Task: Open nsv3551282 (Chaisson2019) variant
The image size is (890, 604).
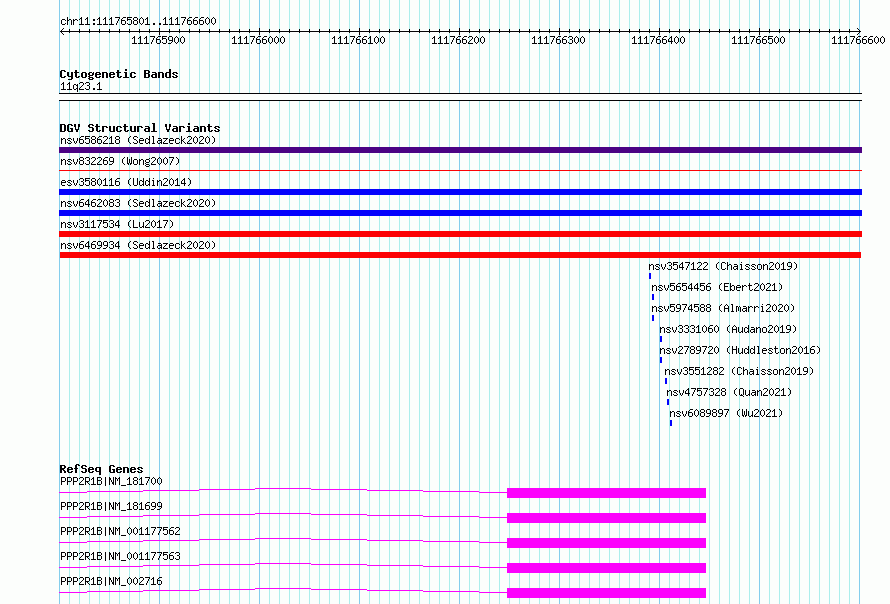Action: (x=739, y=371)
